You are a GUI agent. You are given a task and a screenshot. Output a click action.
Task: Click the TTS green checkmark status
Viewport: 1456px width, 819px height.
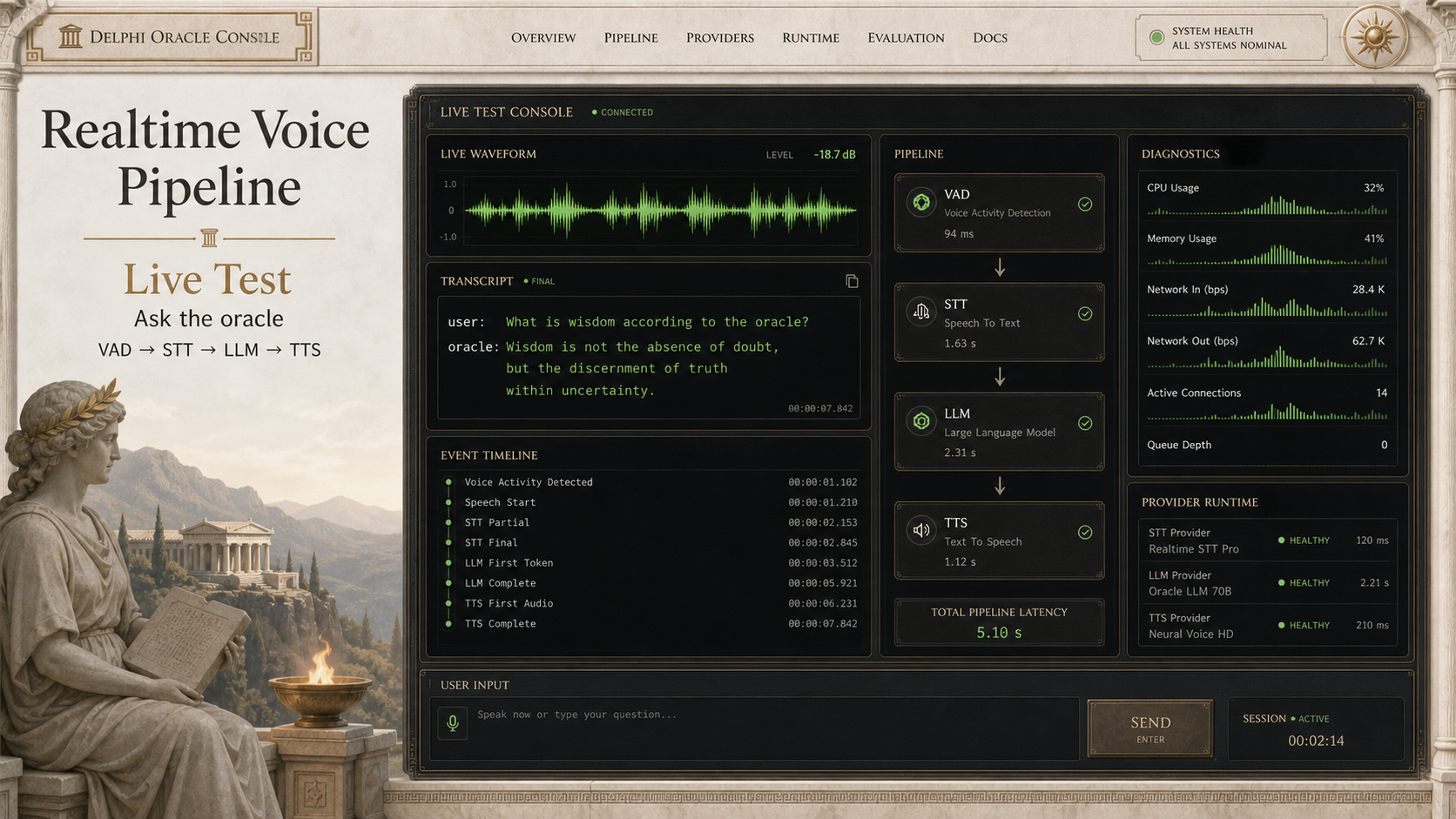[1085, 532]
